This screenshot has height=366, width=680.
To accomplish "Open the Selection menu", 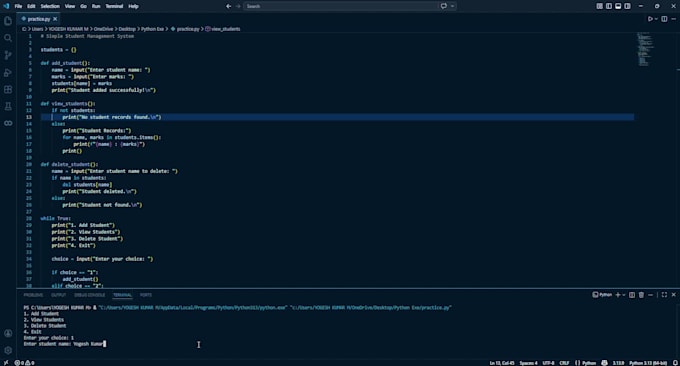I will (x=50, y=6).
